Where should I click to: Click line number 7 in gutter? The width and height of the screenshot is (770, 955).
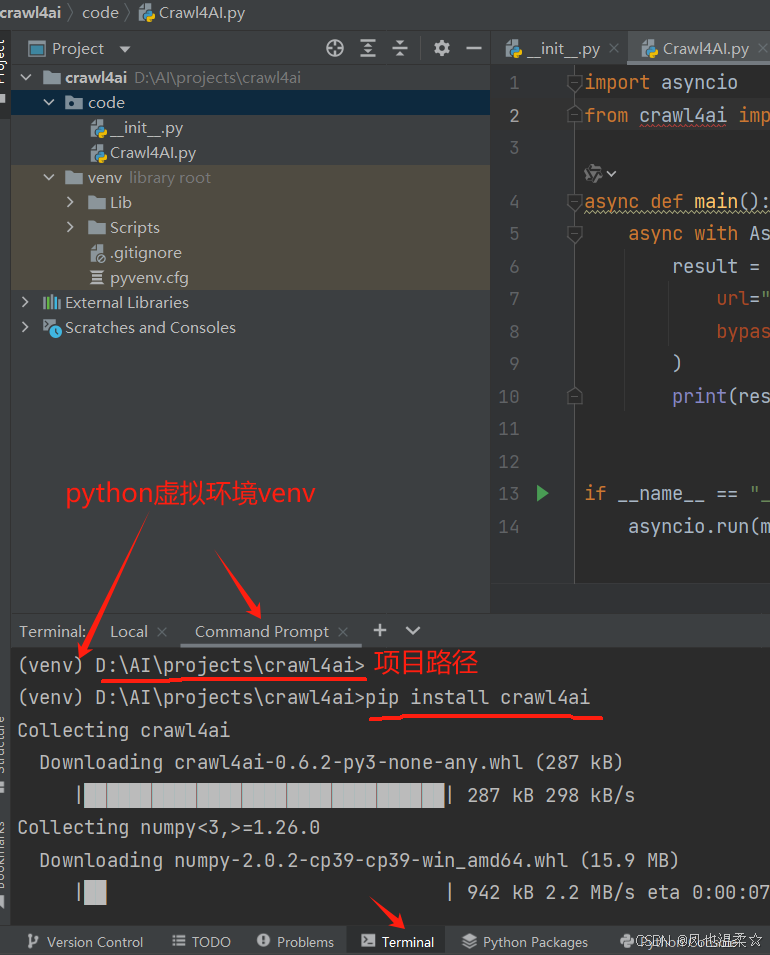tap(514, 298)
